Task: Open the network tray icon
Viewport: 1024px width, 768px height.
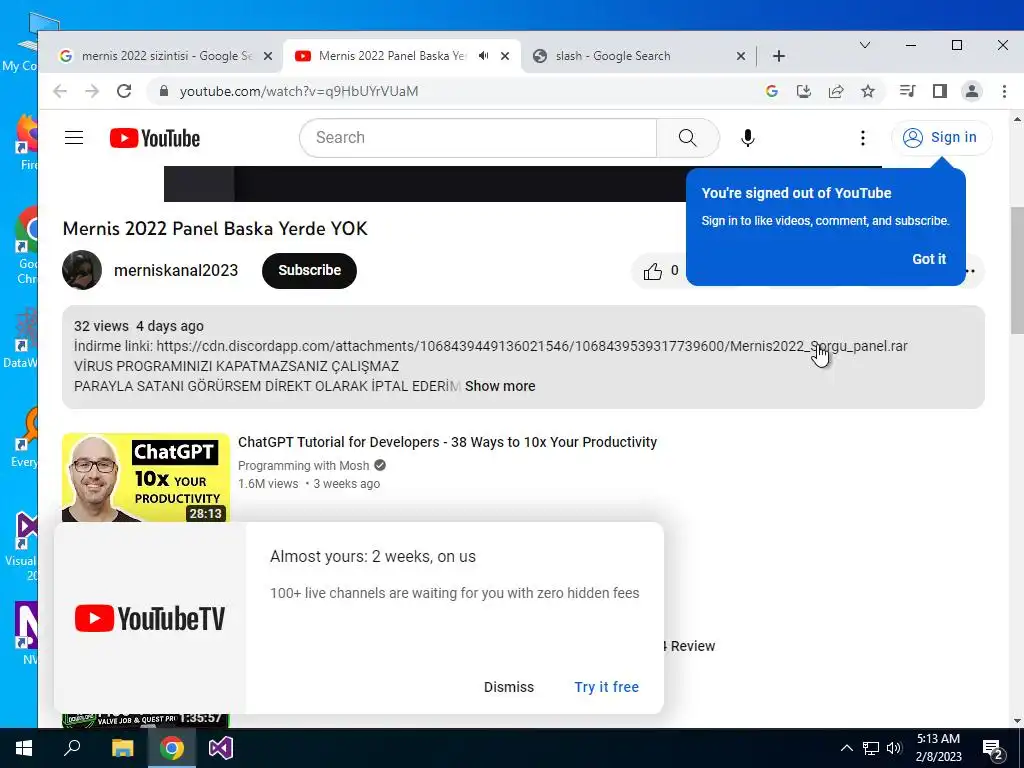Action: [871, 748]
